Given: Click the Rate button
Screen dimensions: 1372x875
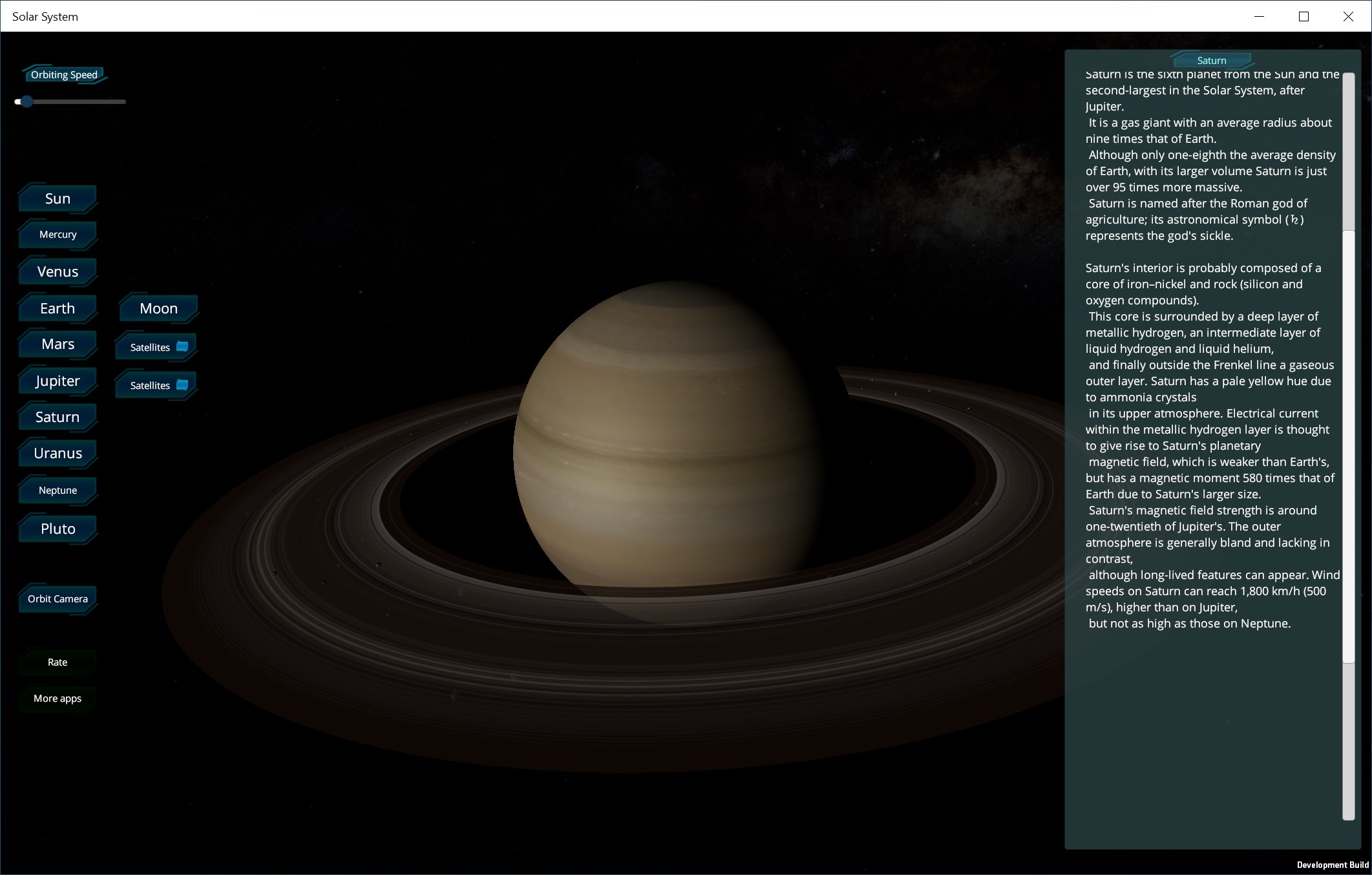Looking at the screenshot, I should pyautogui.click(x=58, y=662).
